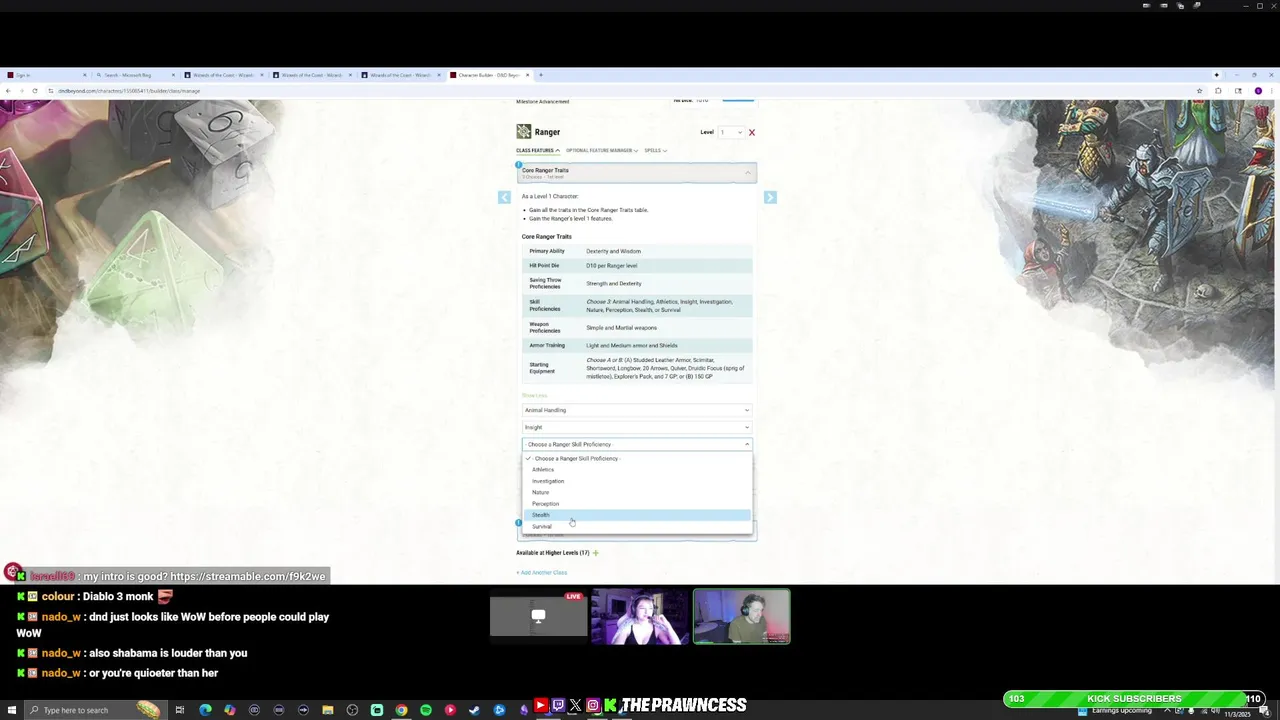Select the Character Builder D&D Beyond tab
Viewport: 1280px width, 720px height.
pyautogui.click(x=488, y=75)
